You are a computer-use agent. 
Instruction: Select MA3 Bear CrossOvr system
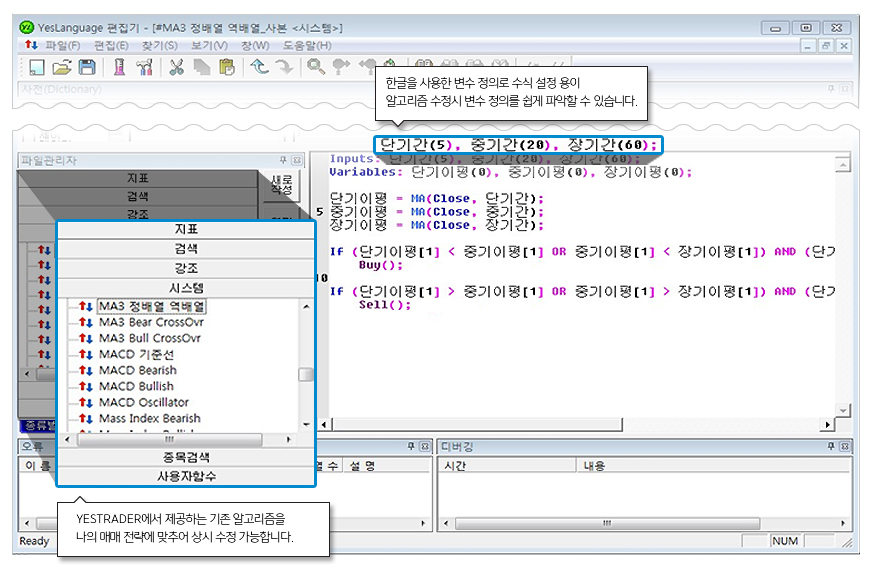pos(151,322)
